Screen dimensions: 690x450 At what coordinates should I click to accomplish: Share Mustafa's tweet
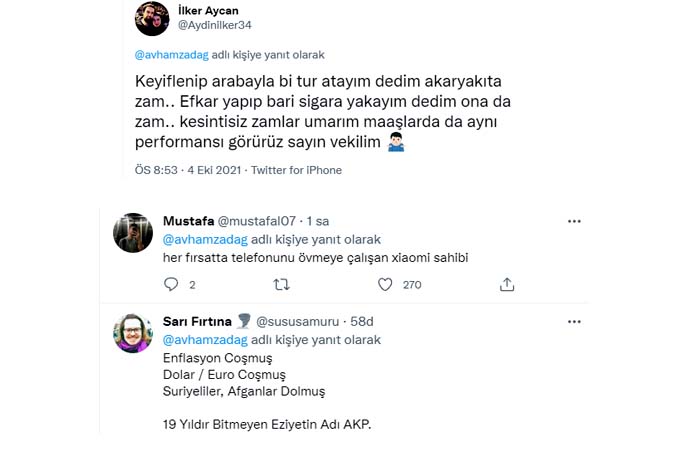(508, 285)
